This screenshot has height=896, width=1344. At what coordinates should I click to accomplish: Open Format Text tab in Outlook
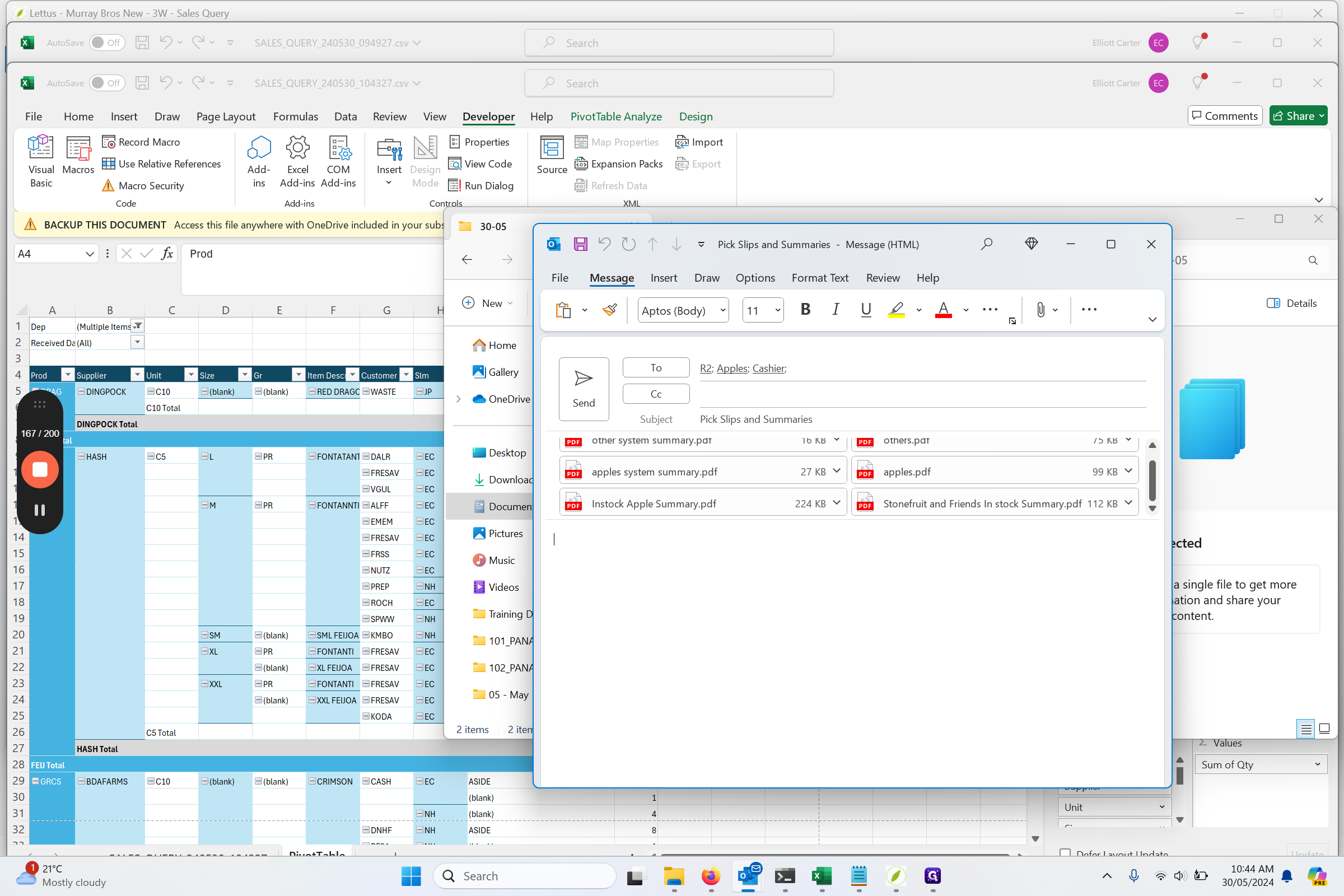819,278
